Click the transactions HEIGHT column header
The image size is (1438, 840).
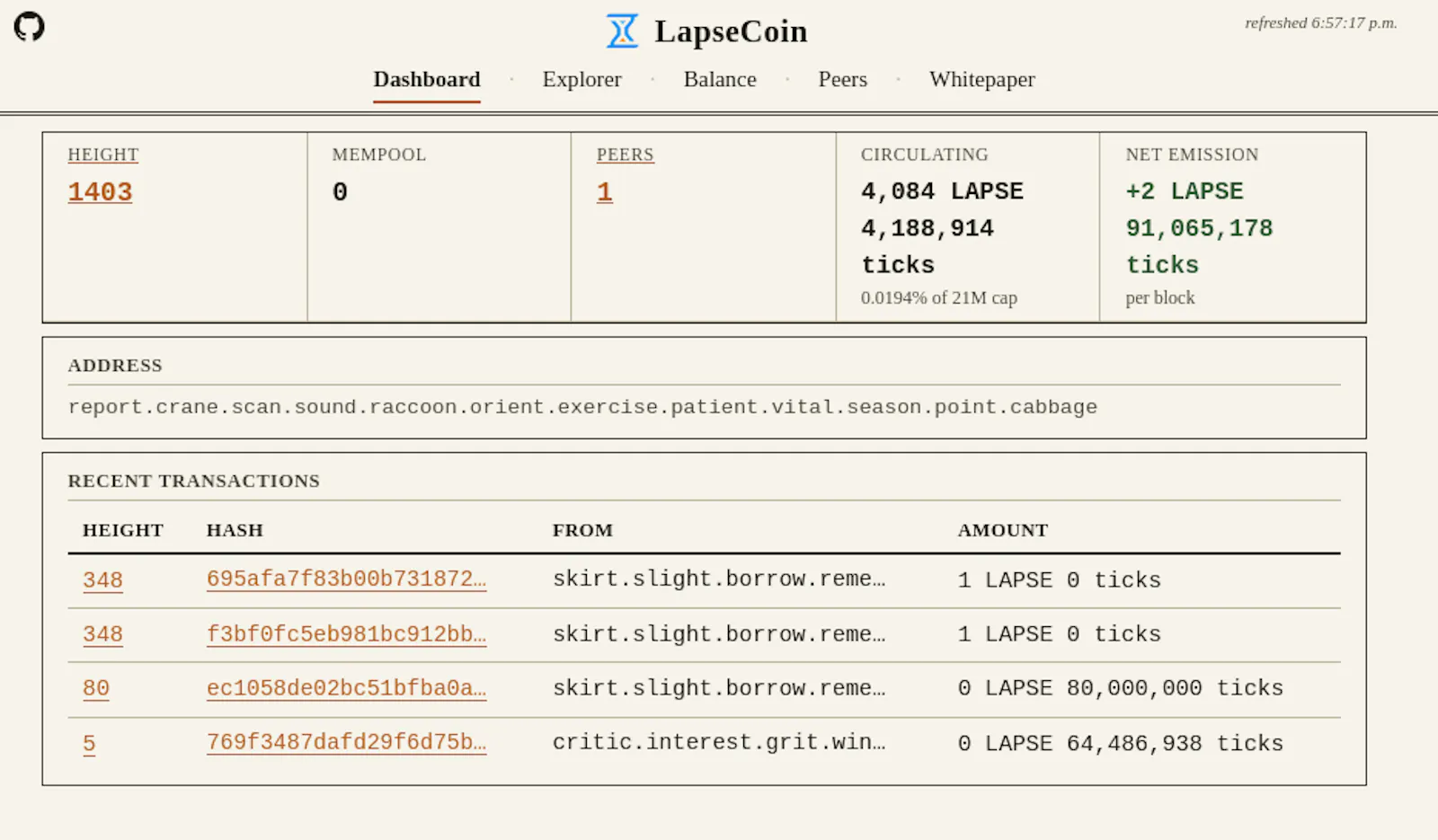[x=123, y=530]
